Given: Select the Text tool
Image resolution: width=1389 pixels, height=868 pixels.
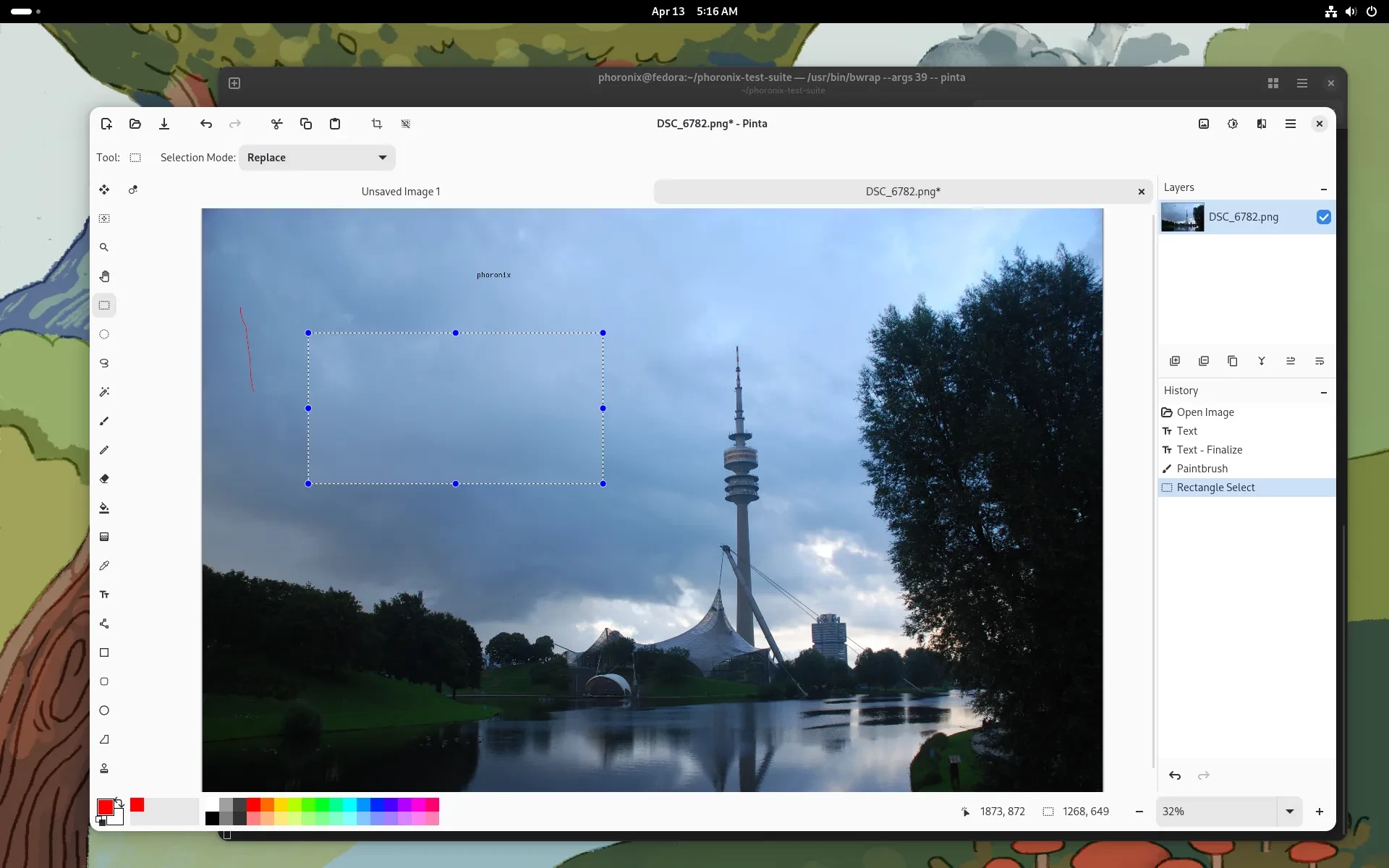Looking at the screenshot, I should pyautogui.click(x=104, y=595).
